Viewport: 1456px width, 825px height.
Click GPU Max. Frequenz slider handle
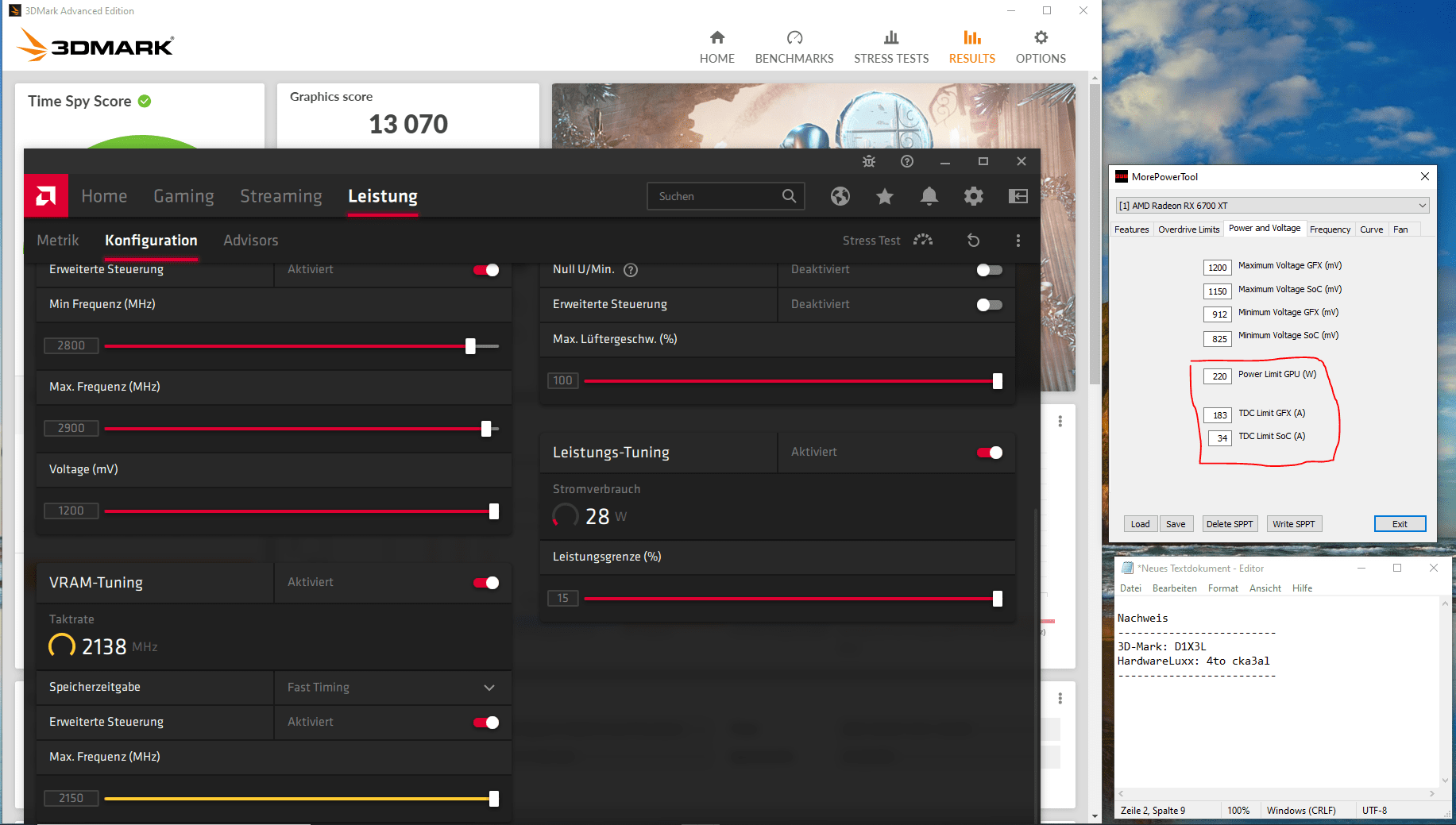pos(486,429)
